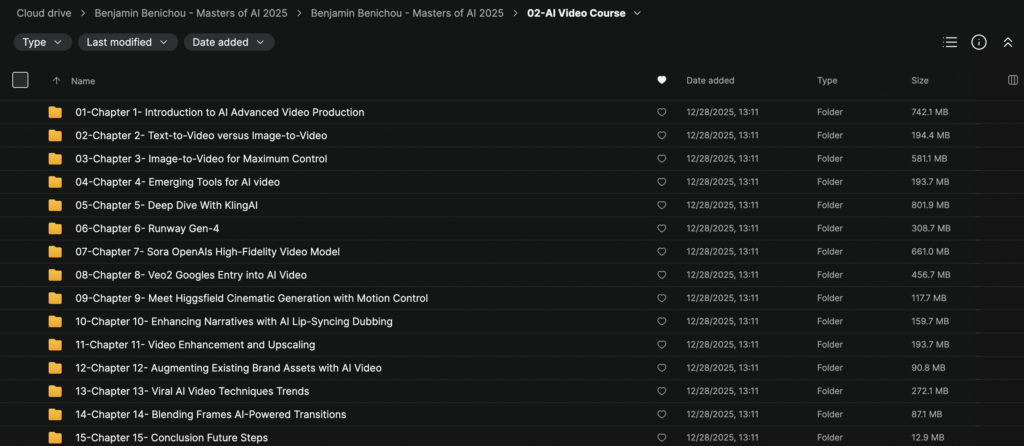Open second Benjamin Benichou breadcrumb folder

[x=407, y=13]
